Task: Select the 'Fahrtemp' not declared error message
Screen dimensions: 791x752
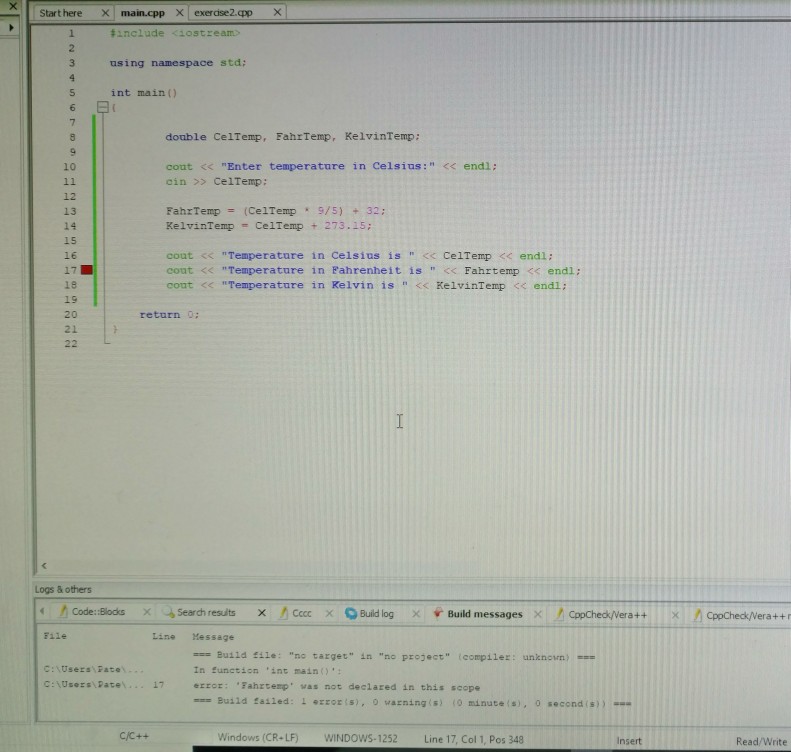Action: (336, 686)
